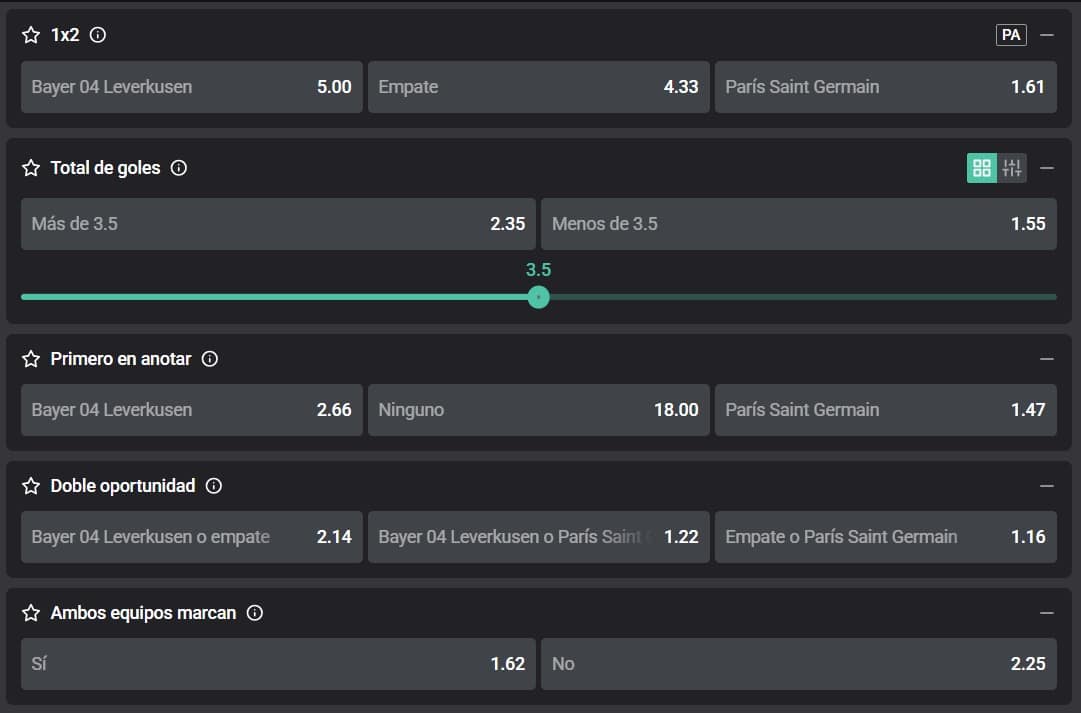Collapse the Primero en anotar section
The image size is (1081, 713).
pos(1047,359)
